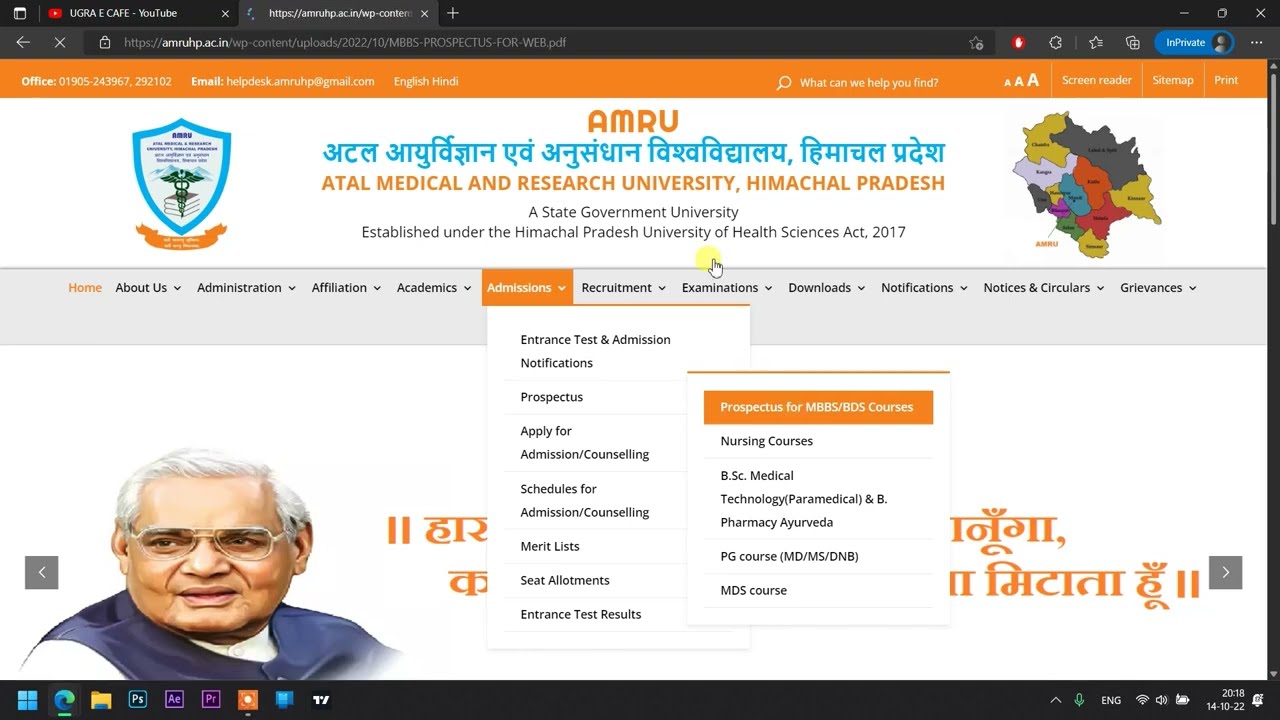Add page to favorites star icon

click(976, 43)
